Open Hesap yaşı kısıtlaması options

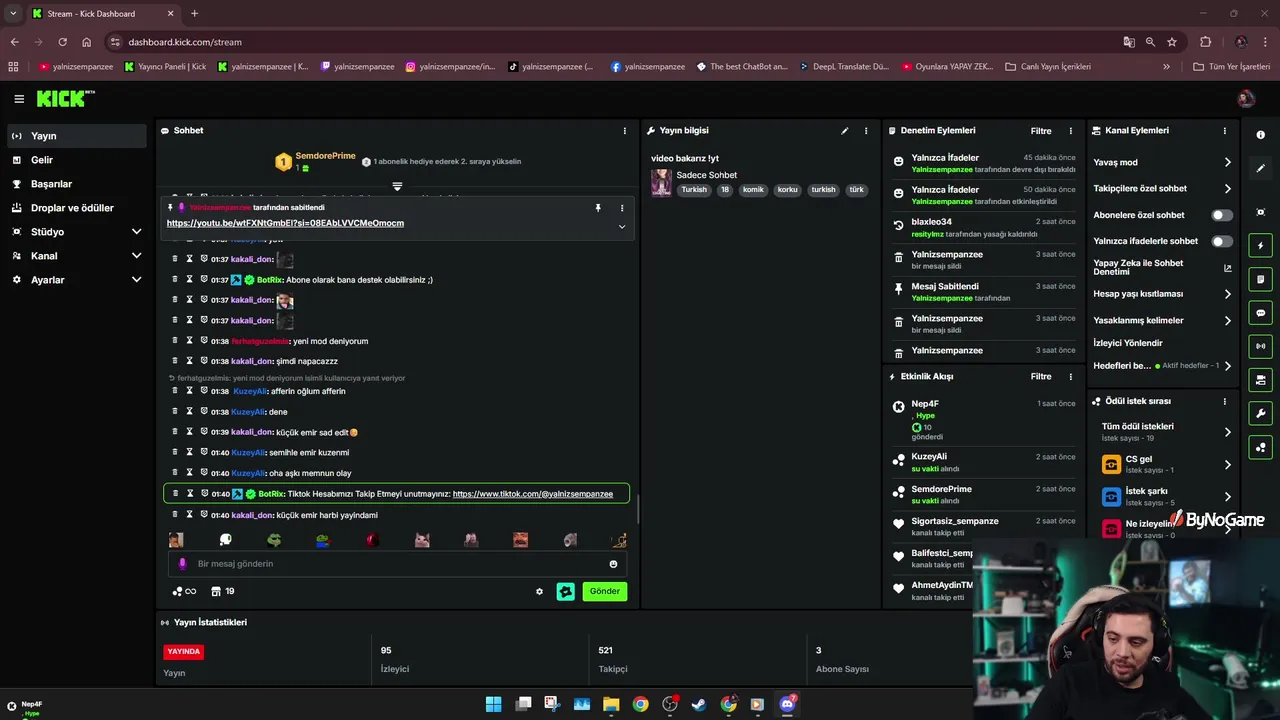point(1162,294)
